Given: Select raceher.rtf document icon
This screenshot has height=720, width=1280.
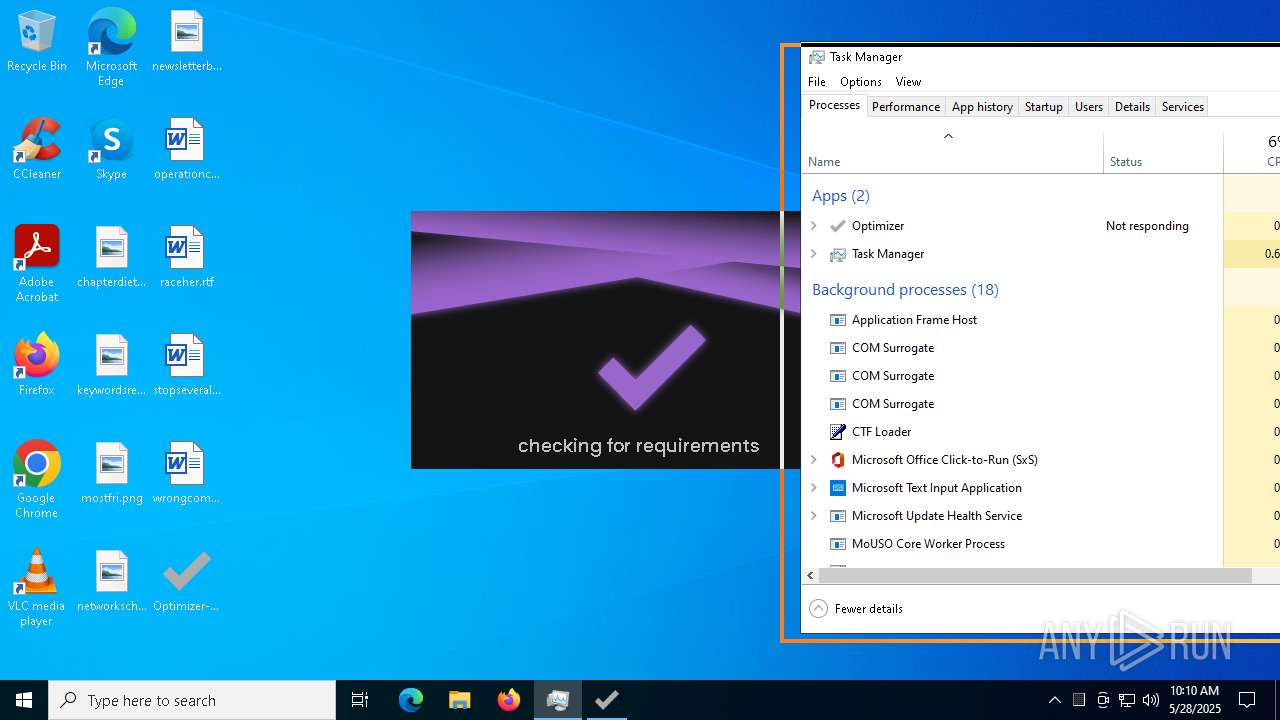Looking at the screenshot, I should point(186,258).
